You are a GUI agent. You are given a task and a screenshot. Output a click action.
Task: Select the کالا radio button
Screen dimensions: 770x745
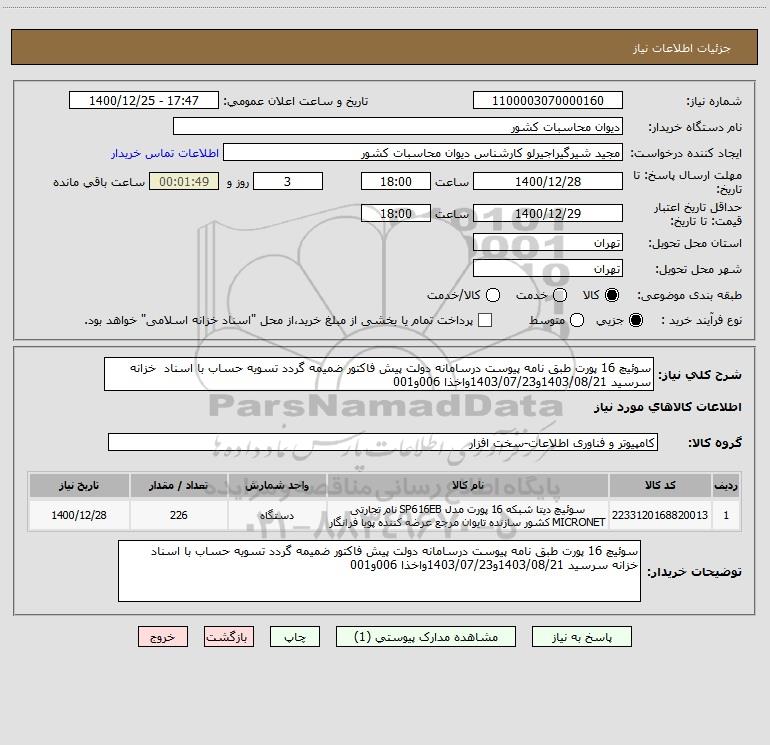pyautogui.click(x=612, y=295)
